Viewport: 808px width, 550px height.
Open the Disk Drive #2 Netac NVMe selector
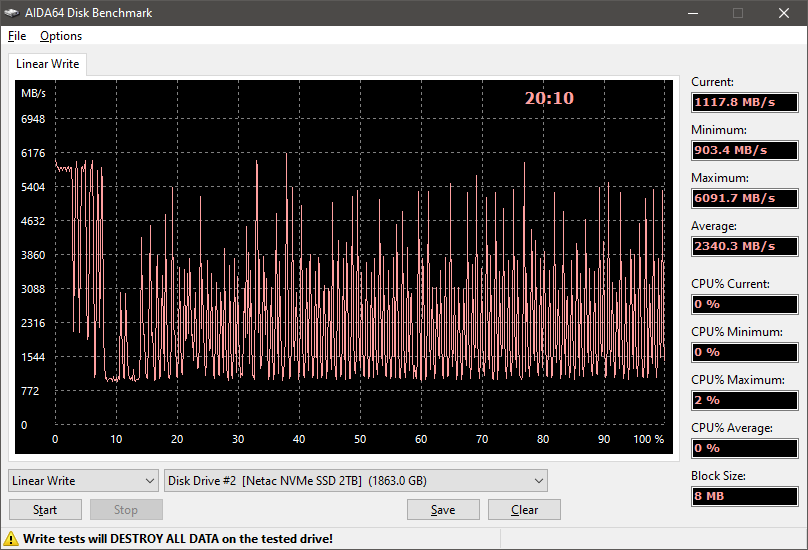pos(356,481)
